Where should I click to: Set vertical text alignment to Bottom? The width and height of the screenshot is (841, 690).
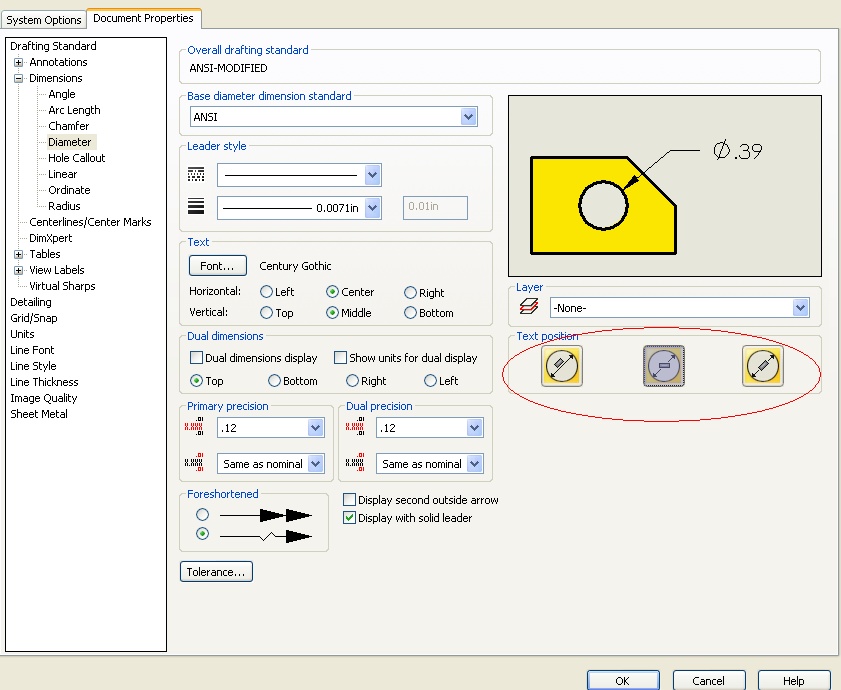point(410,312)
